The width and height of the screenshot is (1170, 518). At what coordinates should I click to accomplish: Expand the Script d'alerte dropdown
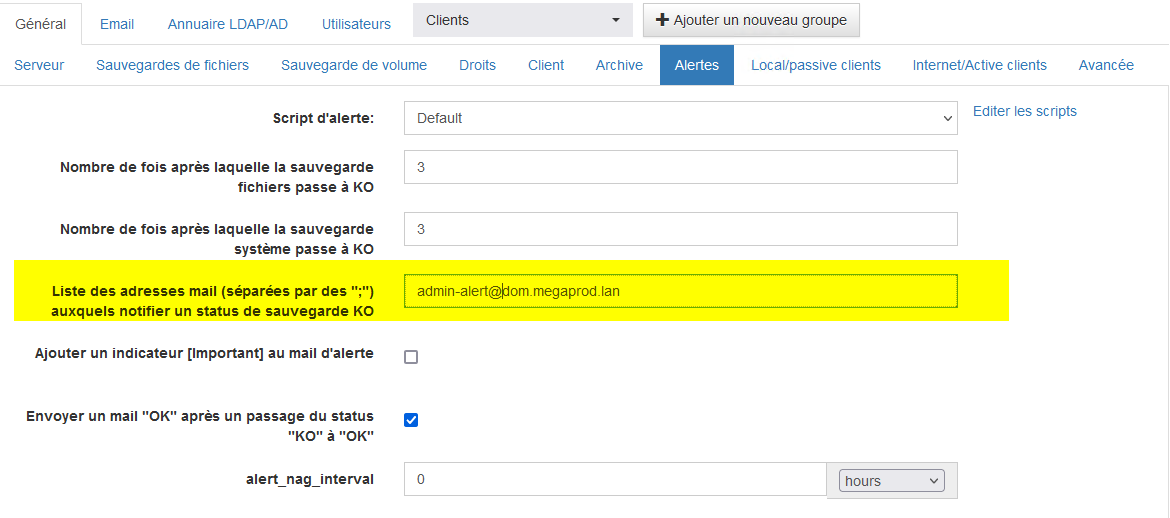(x=680, y=118)
